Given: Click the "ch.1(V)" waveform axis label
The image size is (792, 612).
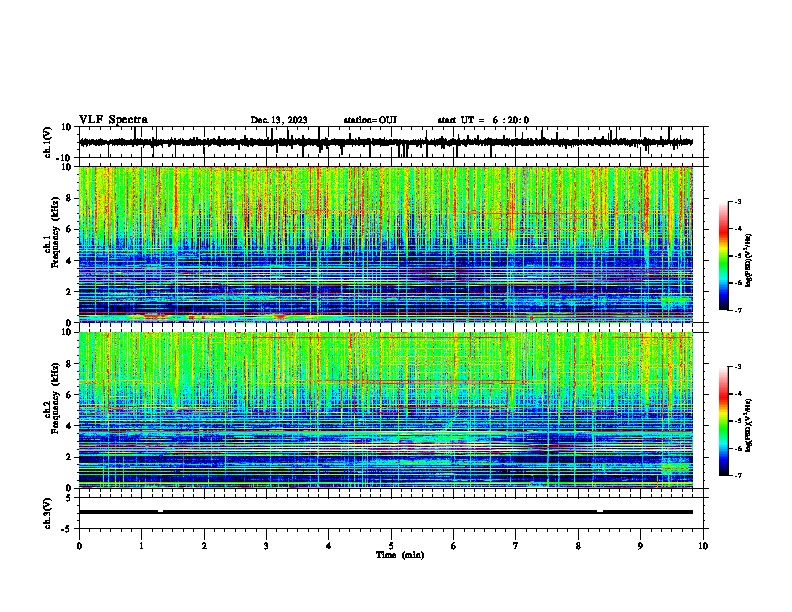Looking at the screenshot, I should pos(48,142).
